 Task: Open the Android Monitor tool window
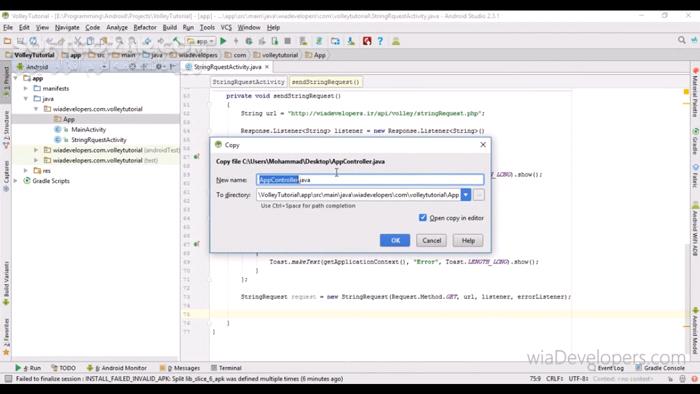pyautogui.click(x=117, y=368)
